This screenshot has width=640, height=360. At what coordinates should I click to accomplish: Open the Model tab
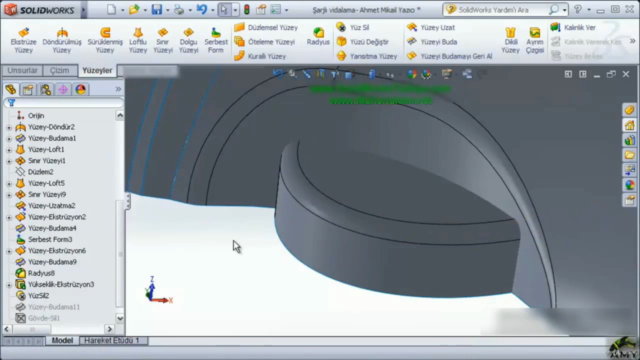click(62, 340)
